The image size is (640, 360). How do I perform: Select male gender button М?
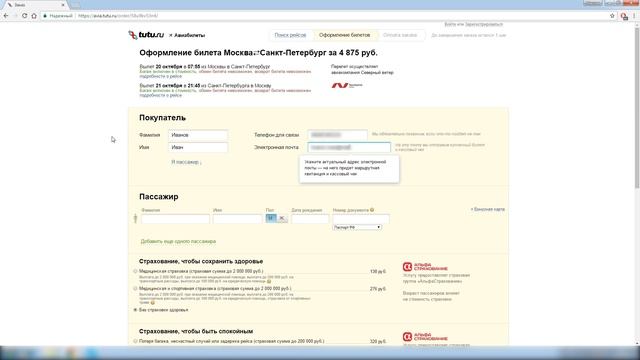point(271,218)
